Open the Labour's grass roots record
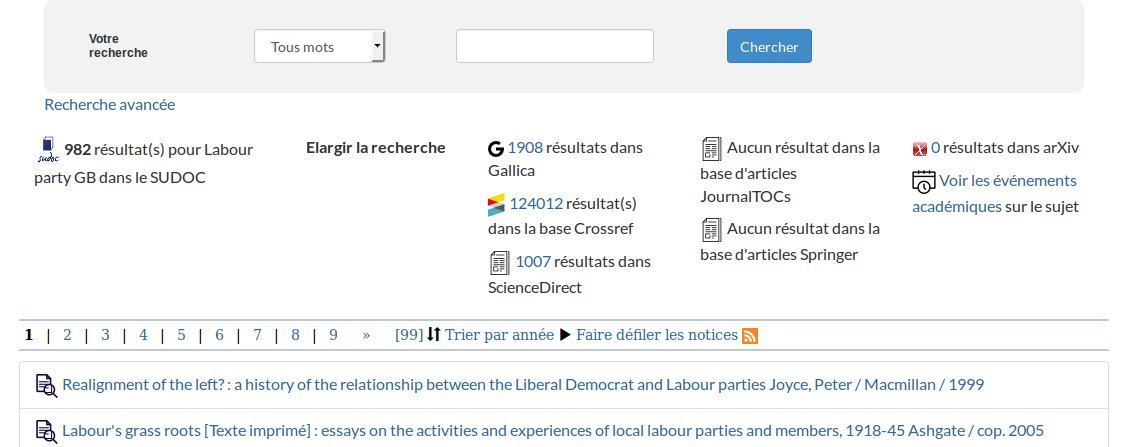 pyautogui.click(x=553, y=431)
